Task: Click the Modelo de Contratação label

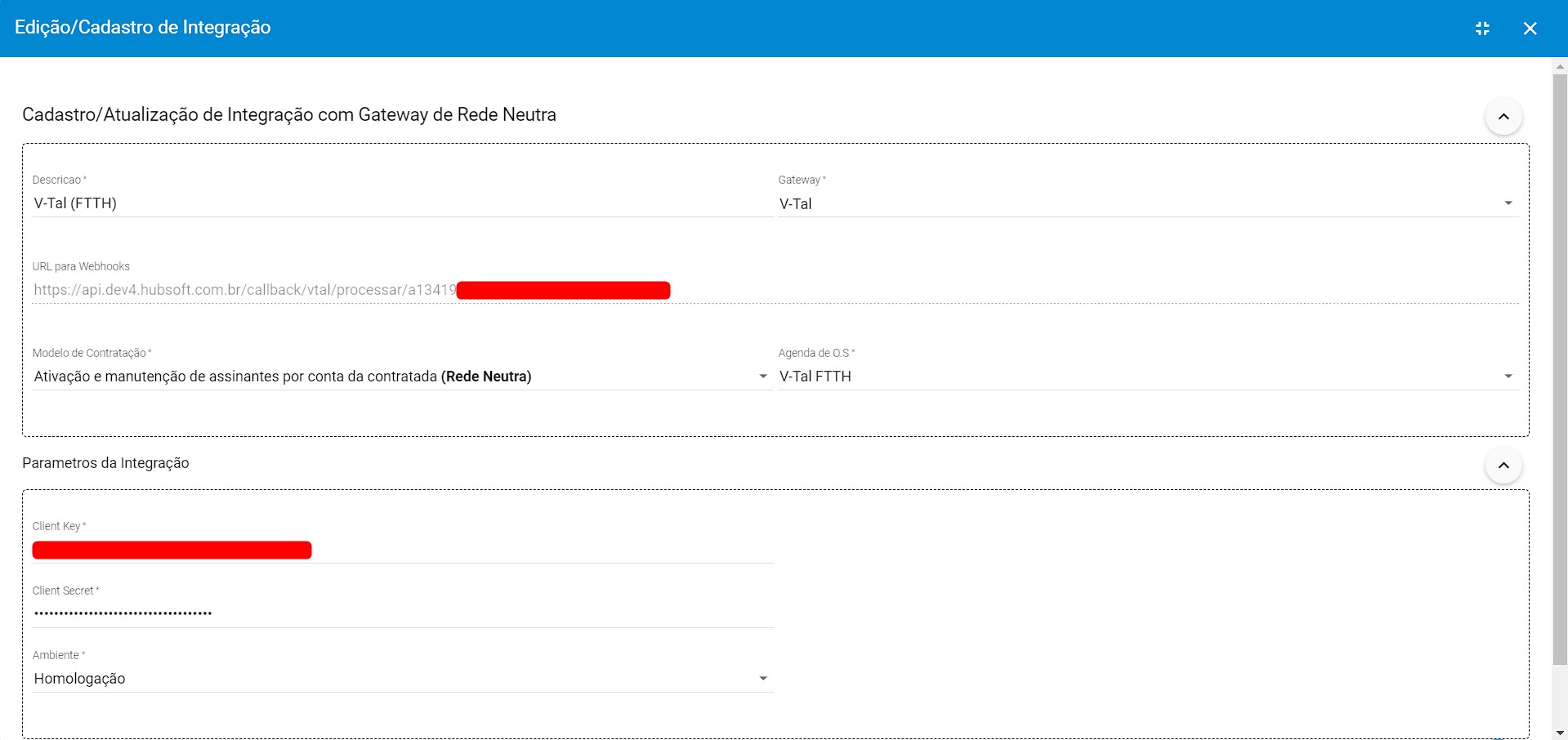Action: [92, 353]
